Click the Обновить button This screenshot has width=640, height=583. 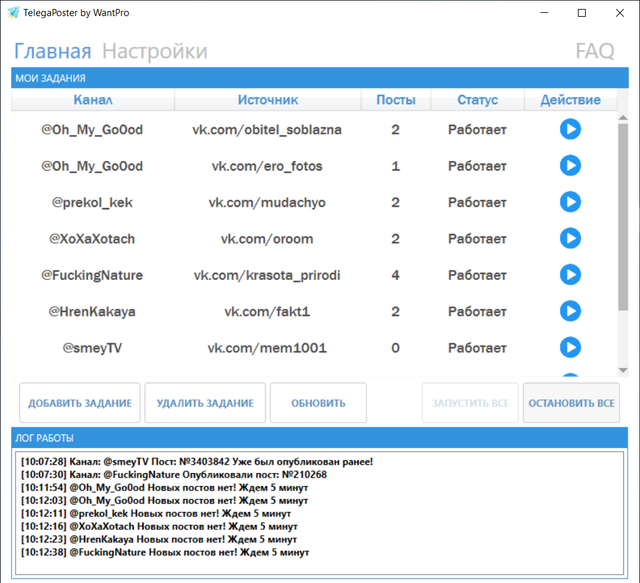tap(318, 403)
